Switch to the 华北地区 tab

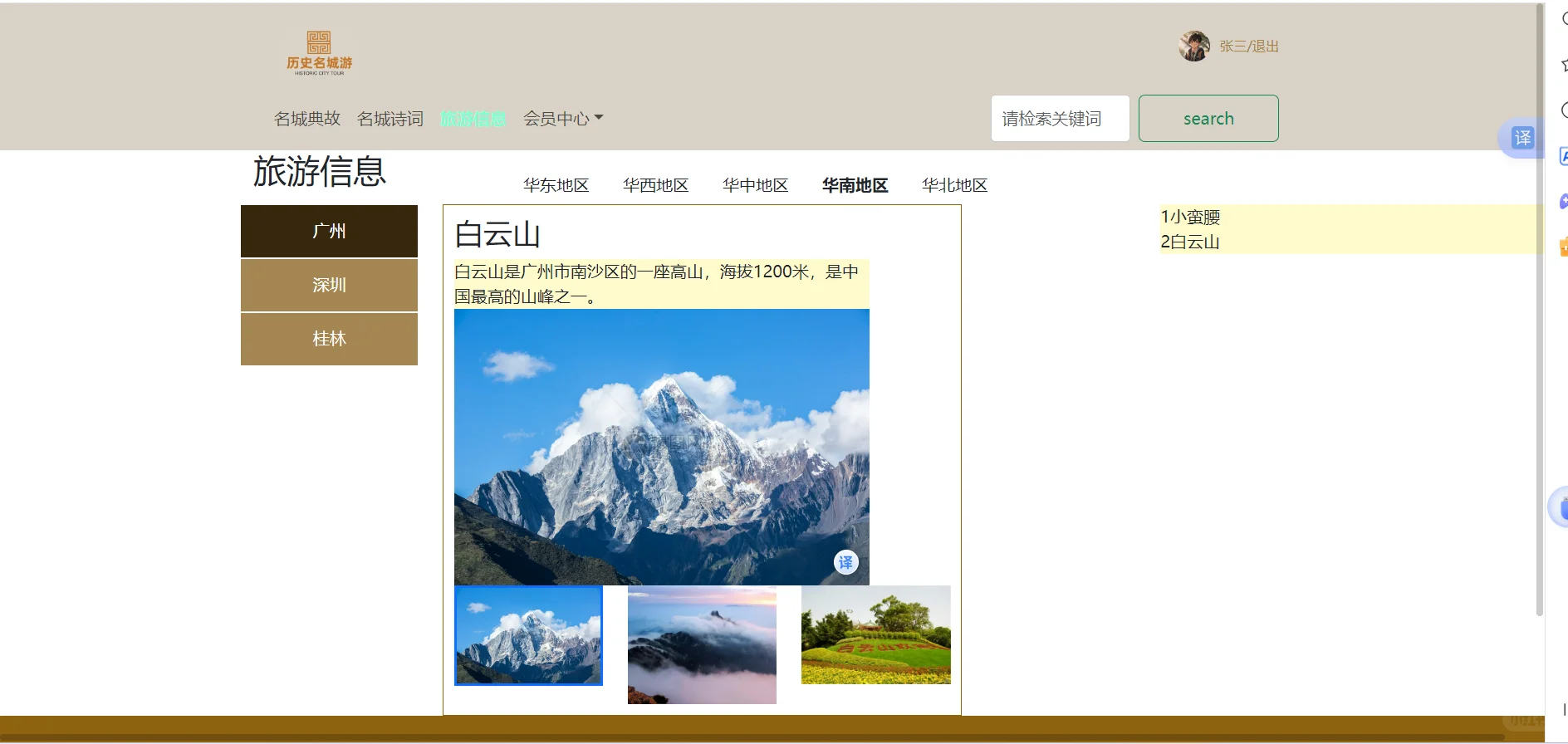point(955,185)
